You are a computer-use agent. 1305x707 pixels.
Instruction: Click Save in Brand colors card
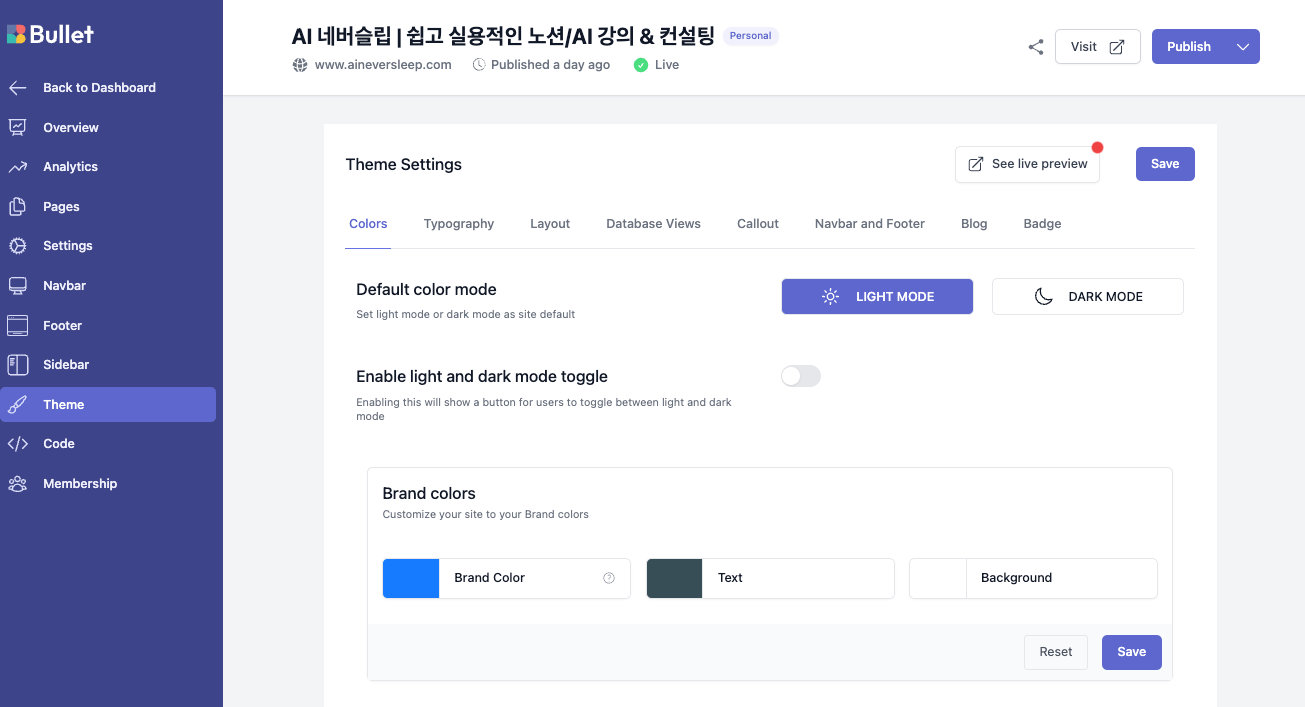(x=1132, y=652)
